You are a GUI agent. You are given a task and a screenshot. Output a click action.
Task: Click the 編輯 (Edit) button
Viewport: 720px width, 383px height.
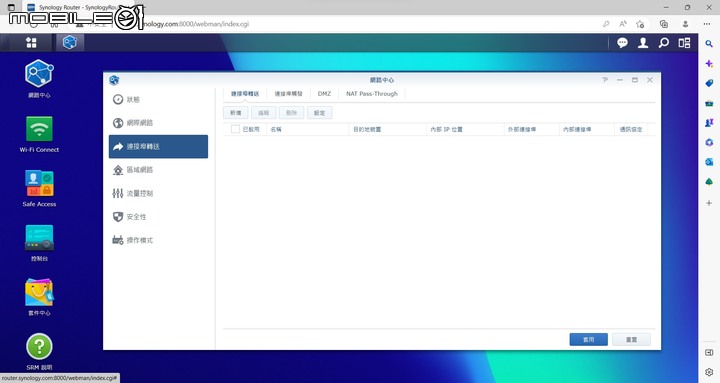coord(264,113)
